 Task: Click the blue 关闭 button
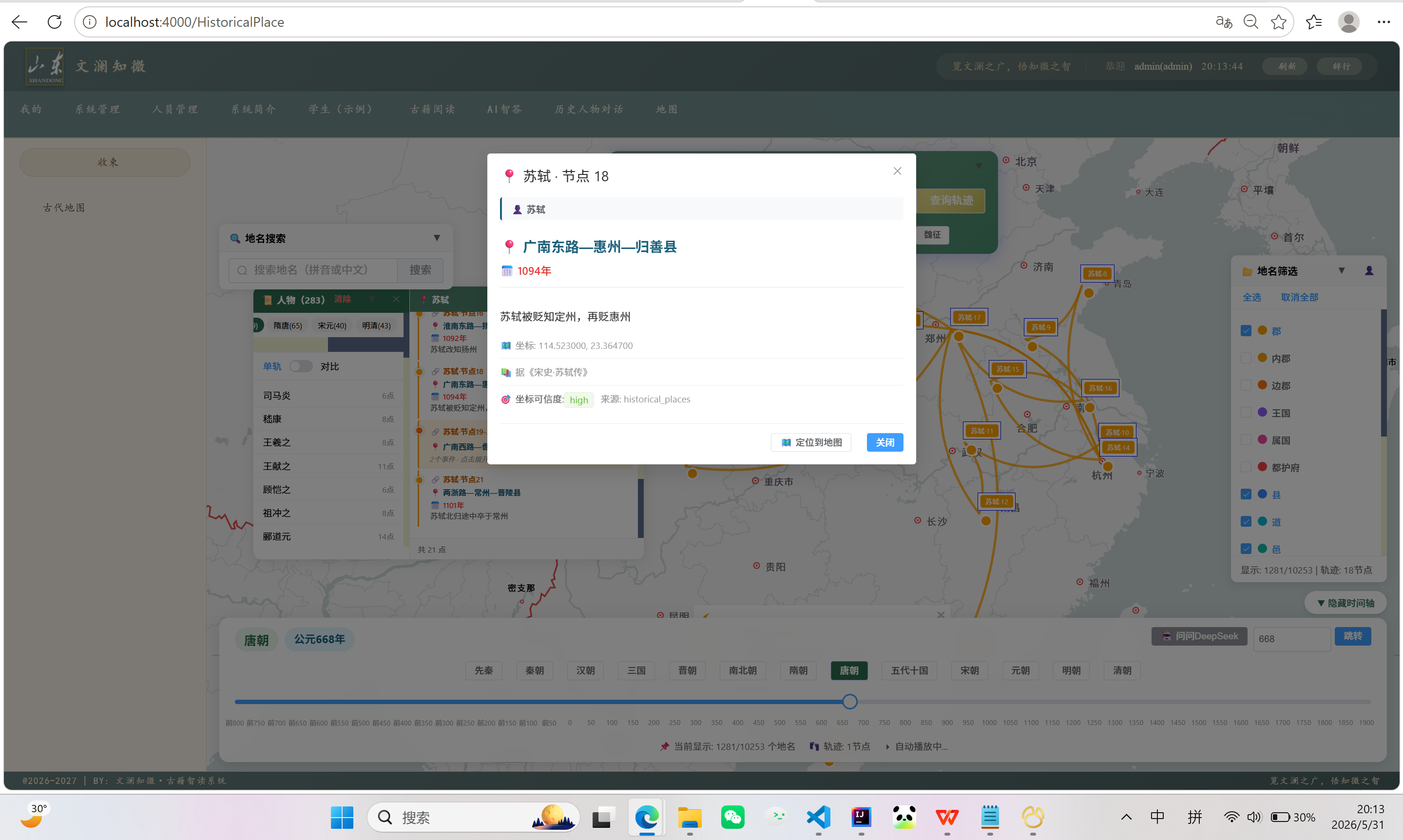tap(885, 442)
